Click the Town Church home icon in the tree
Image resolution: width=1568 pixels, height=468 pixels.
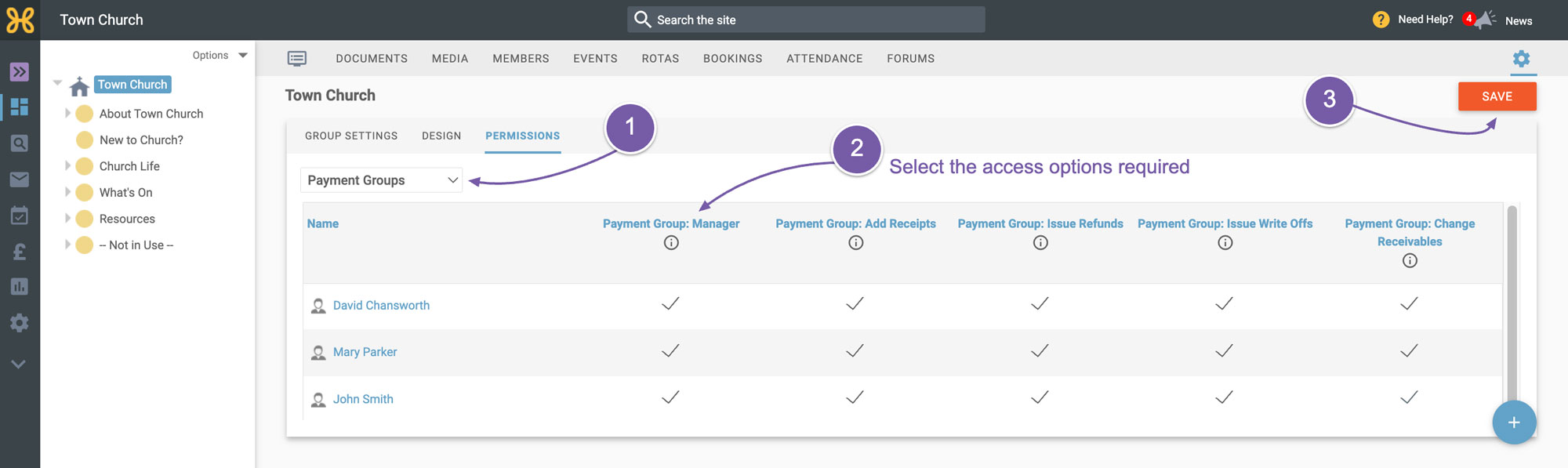click(x=79, y=85)
